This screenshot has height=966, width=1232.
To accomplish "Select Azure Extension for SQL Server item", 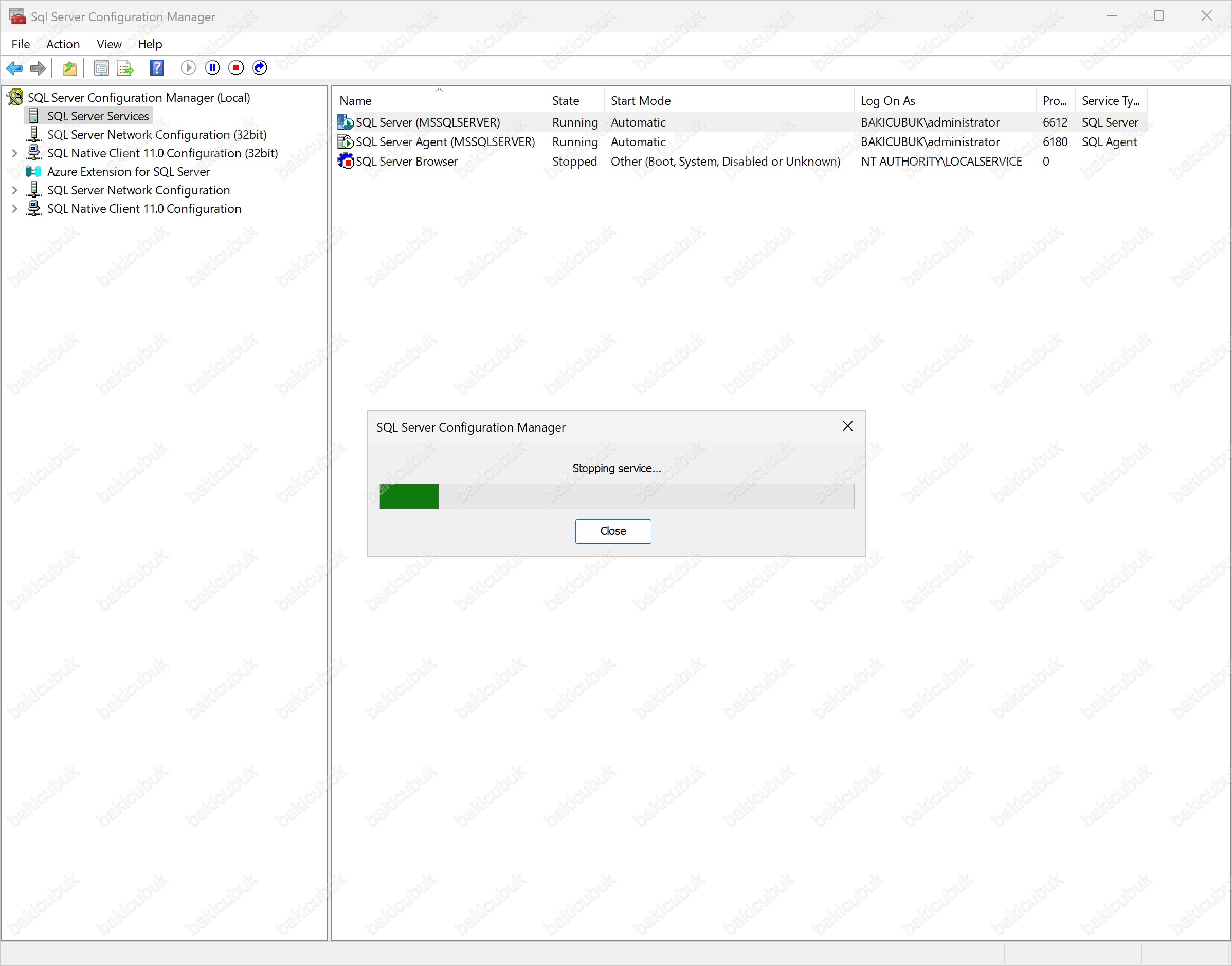I will coord(129,172).
